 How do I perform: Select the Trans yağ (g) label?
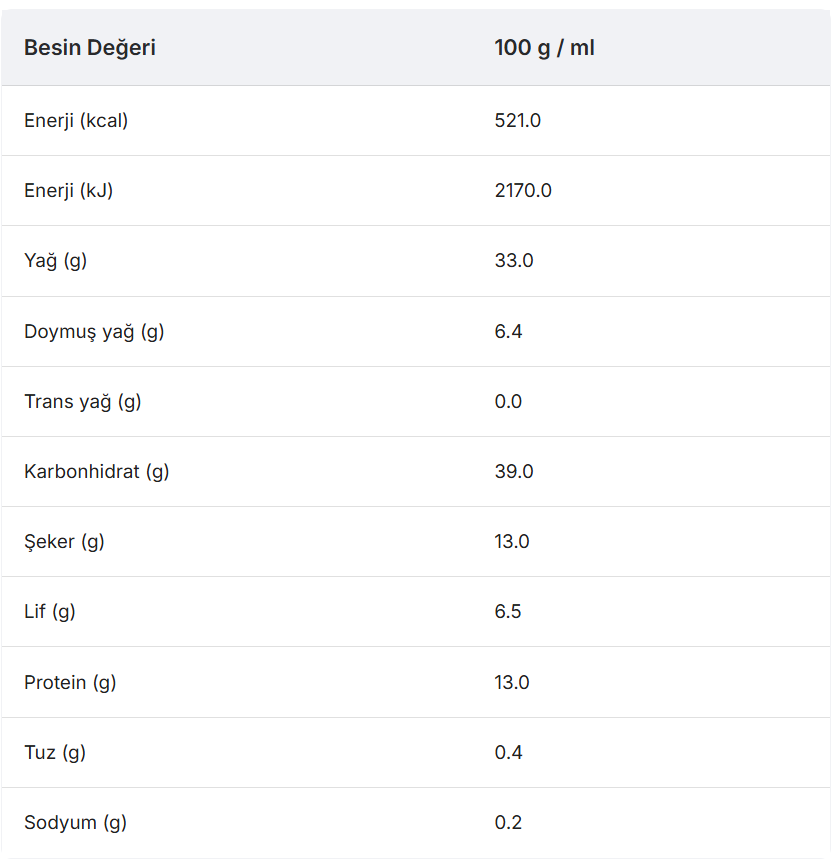(x=83, y=402)
